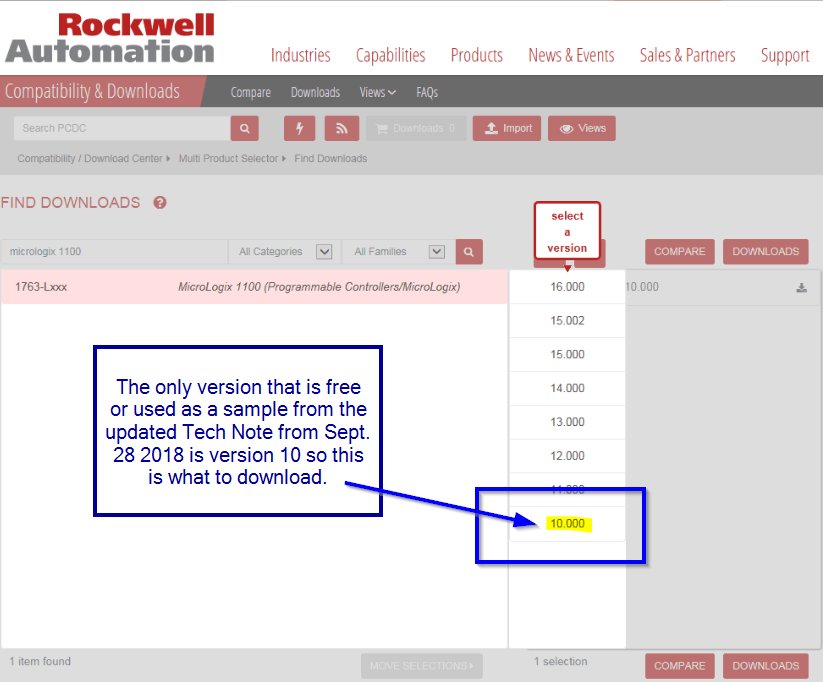Click the lightning bolt quick-access icon
Screen dimensions: 823x682
299,128
